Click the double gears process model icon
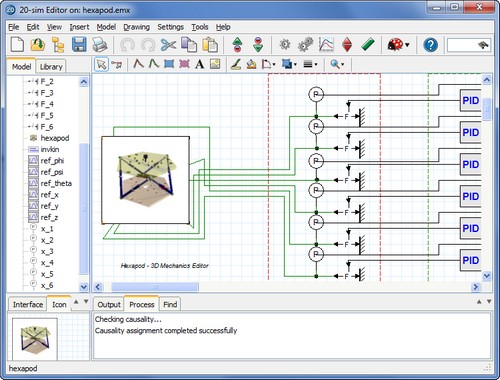This screenshot has height=380, width=500. pyautogui.click(x=305, y=44)
